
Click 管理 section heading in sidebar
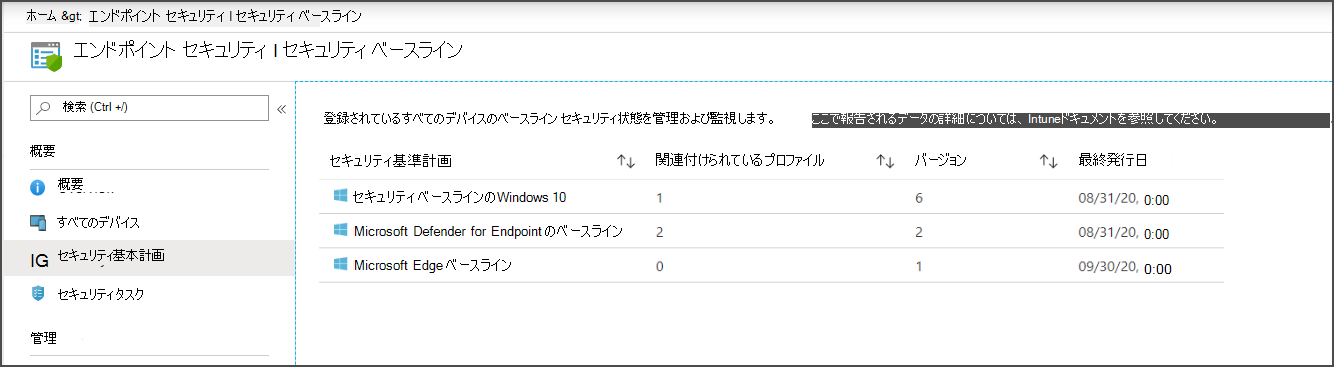click(x=43, y=338)
